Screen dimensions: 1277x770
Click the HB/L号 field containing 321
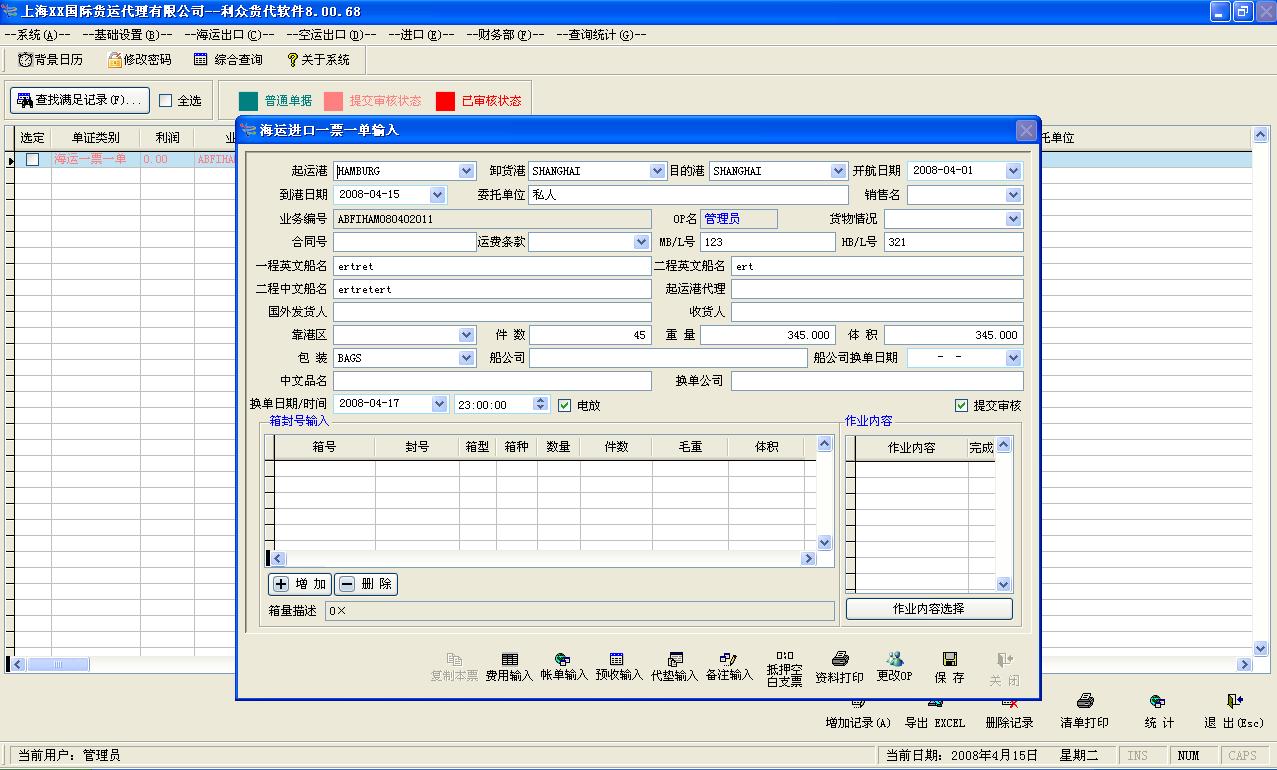(x=954, y=242)
